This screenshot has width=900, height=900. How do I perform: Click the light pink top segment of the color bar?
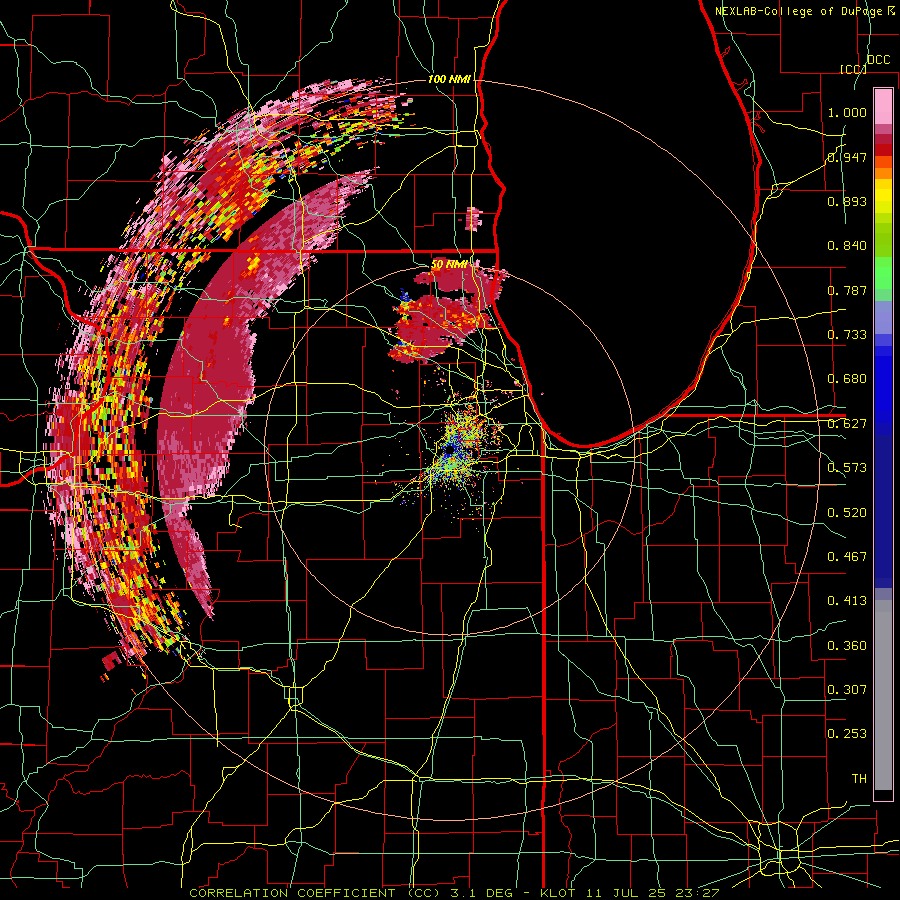(883, 106)
